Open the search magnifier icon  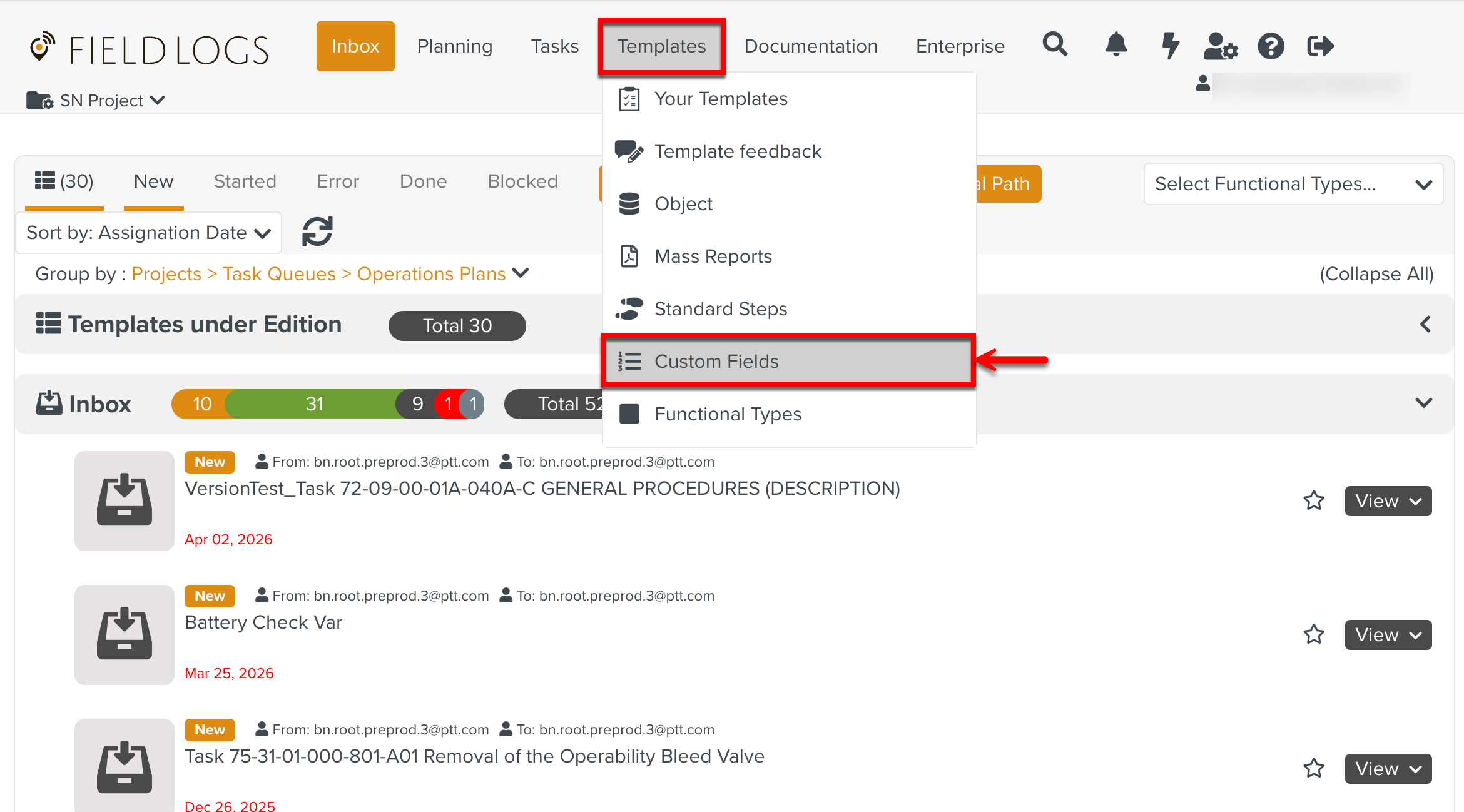click(1055, 45)
